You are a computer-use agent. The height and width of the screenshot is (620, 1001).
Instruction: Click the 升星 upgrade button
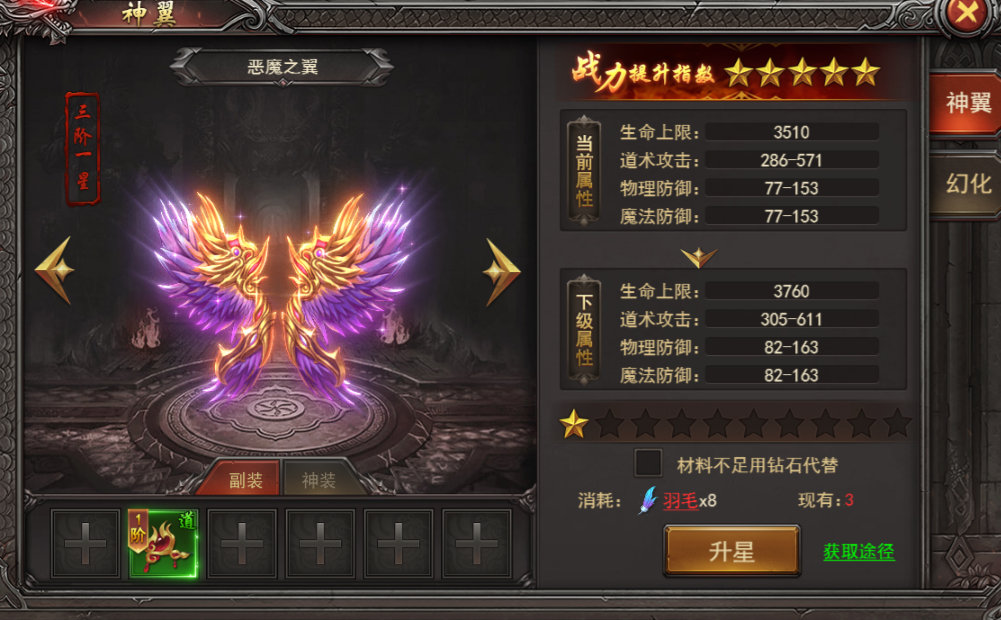point(732,551)
